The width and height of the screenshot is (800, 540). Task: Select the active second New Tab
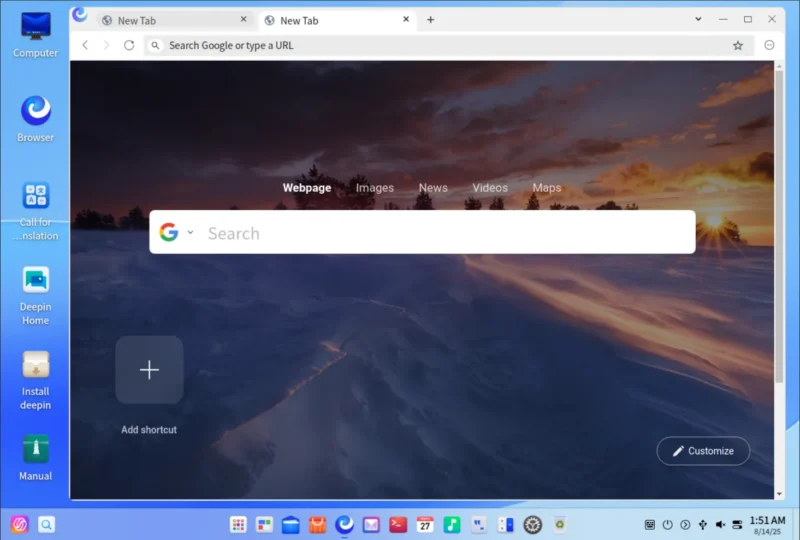[x=338, y=20]
